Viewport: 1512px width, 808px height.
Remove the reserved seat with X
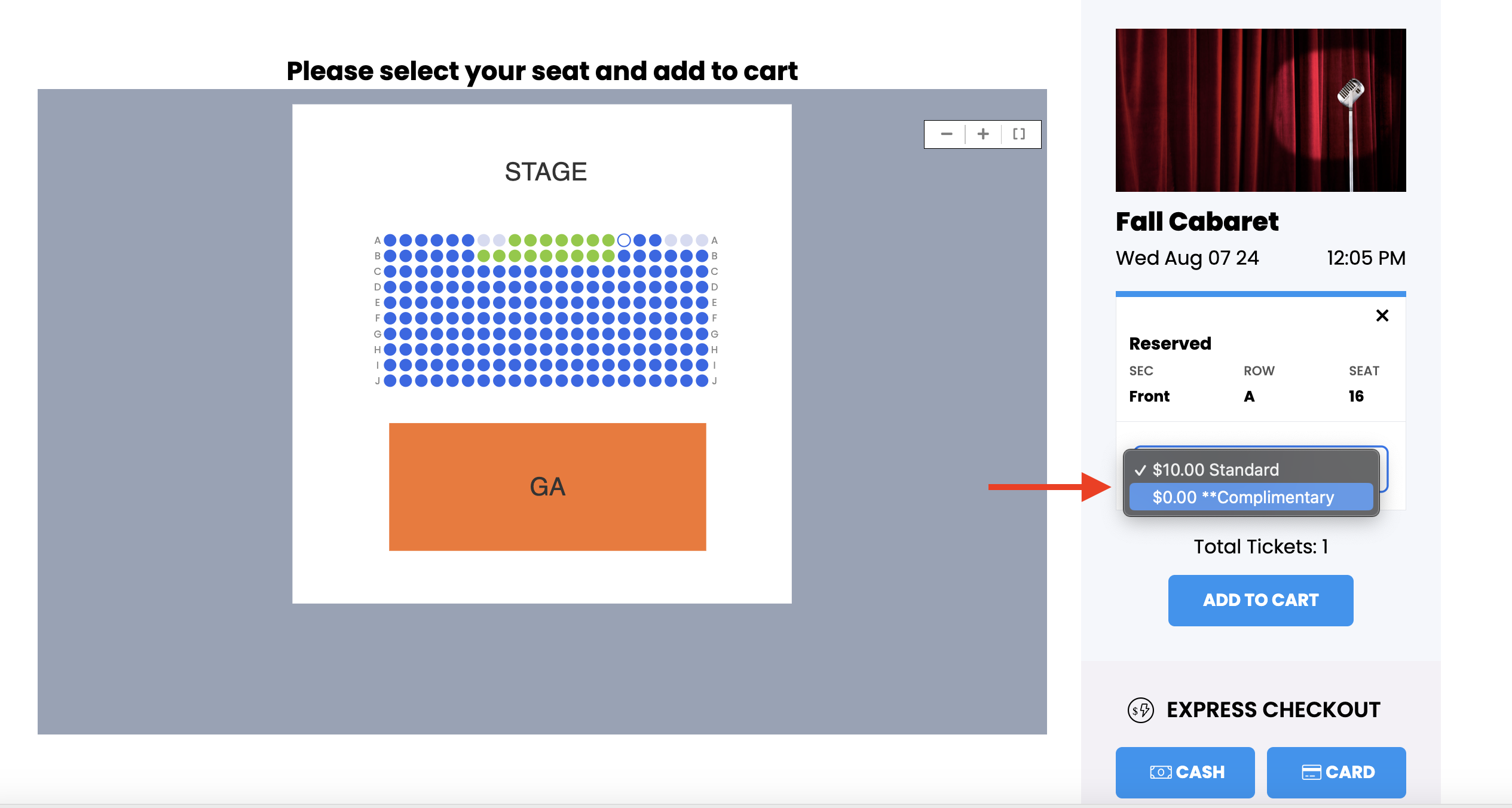1382,316
